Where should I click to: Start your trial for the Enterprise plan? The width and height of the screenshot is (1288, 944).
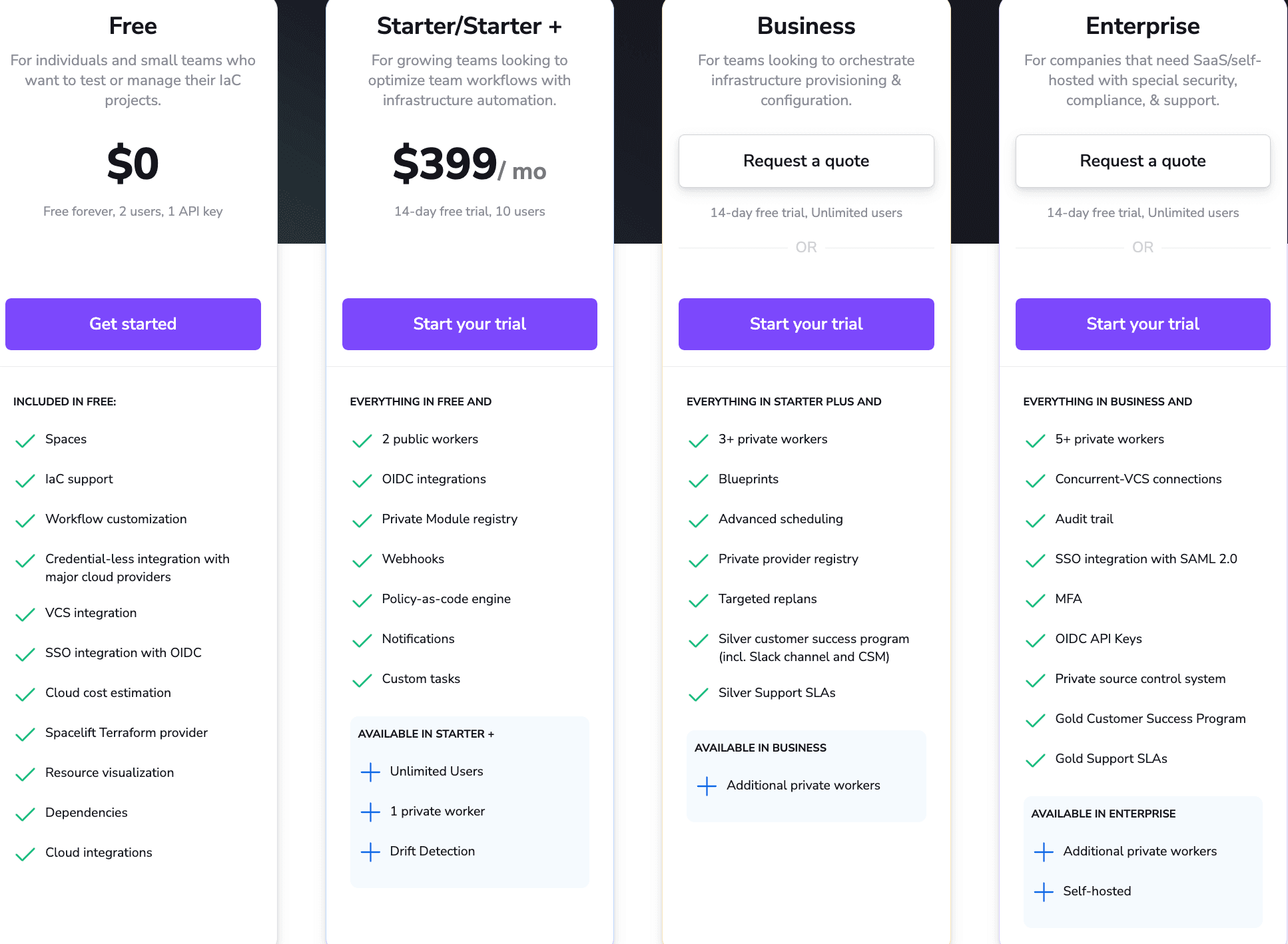pos(1143,324)
